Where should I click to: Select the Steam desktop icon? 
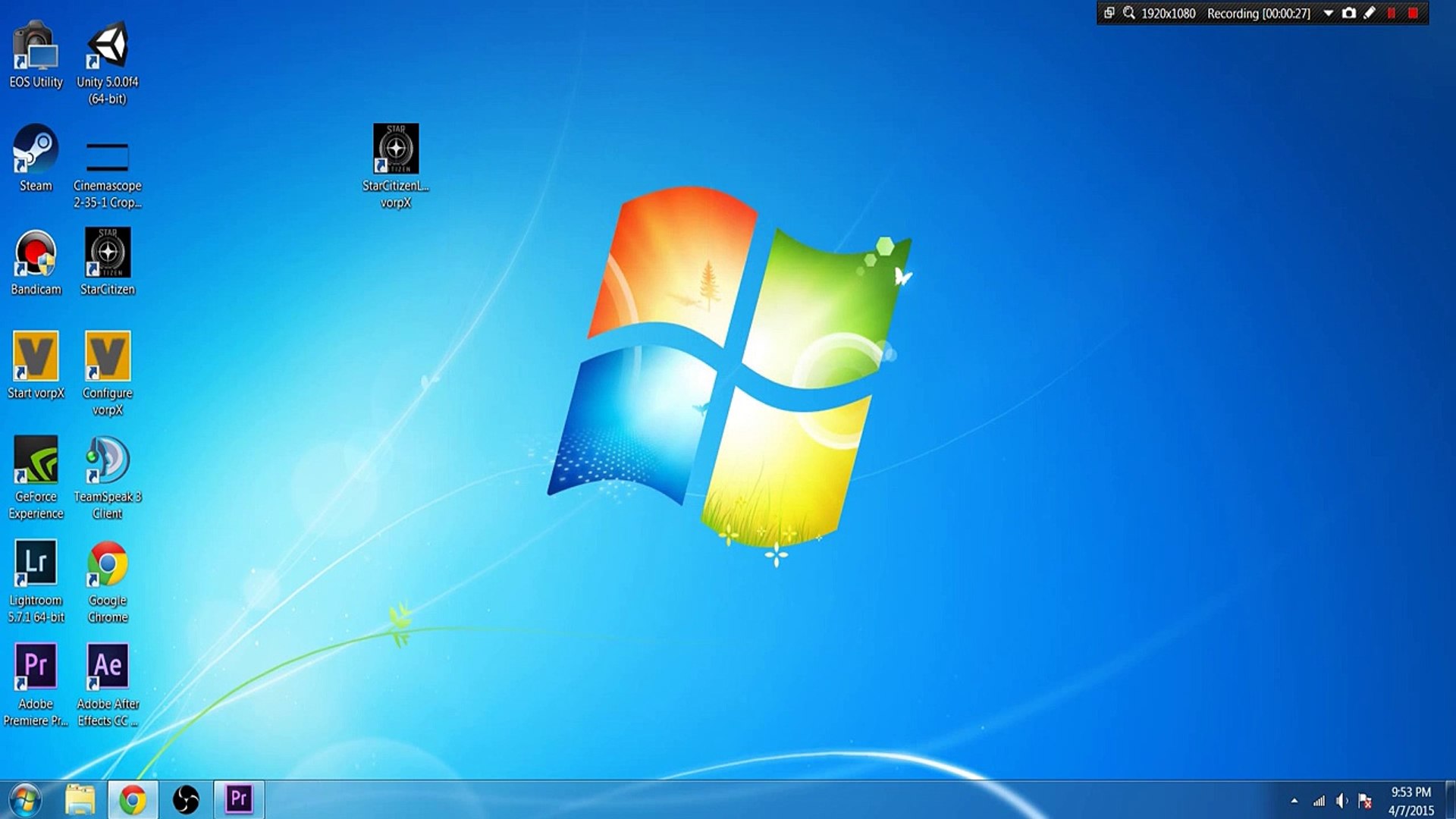click(36, 158)
